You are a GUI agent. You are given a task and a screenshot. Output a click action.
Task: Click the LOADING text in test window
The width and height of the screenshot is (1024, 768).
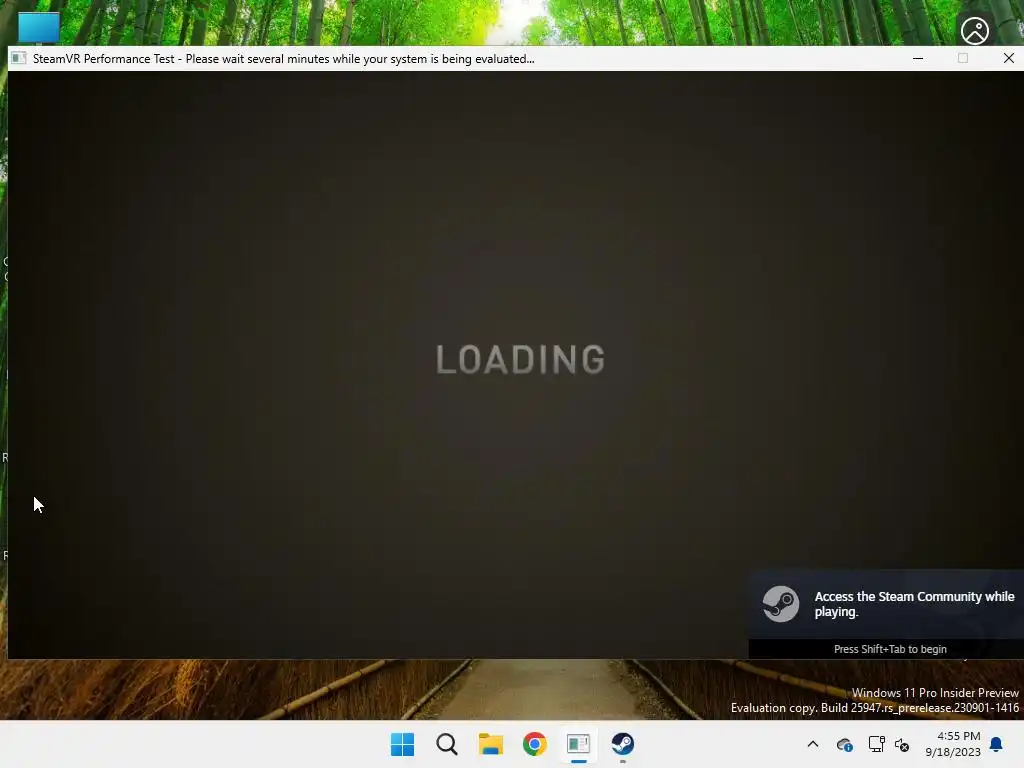click(520, 360)
